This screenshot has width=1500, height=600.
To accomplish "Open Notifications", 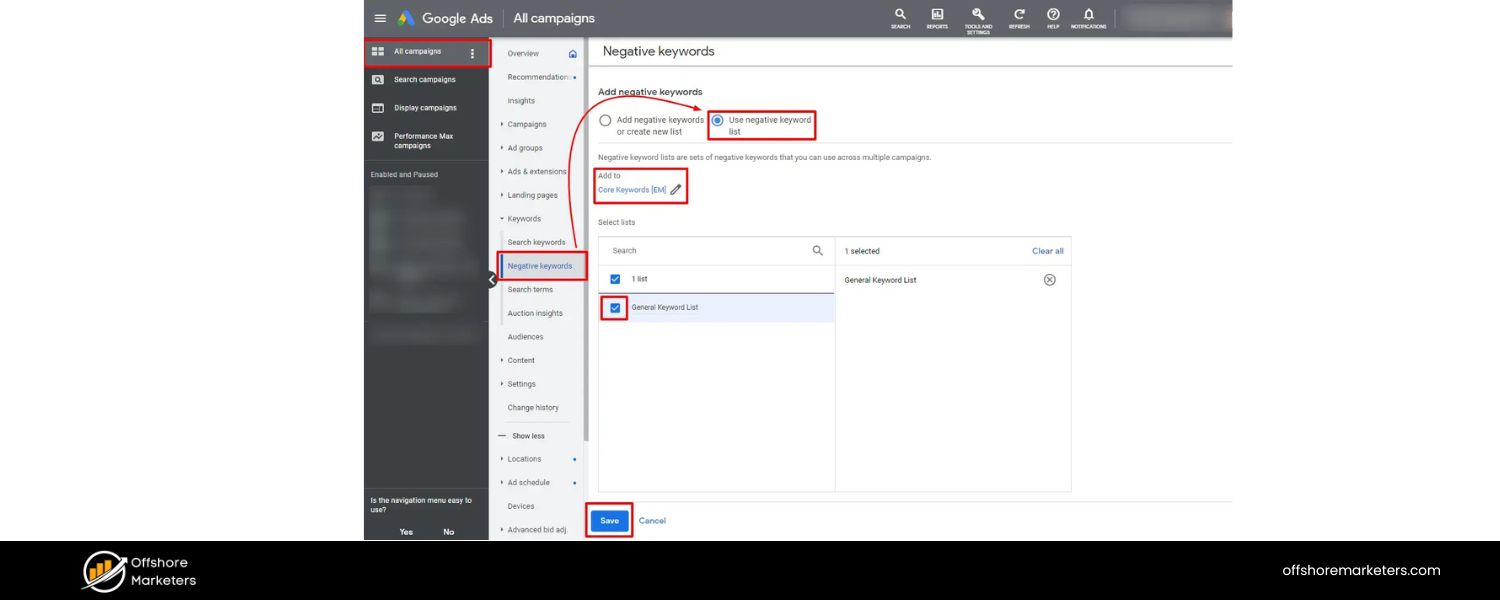I will coord(1088,16).
